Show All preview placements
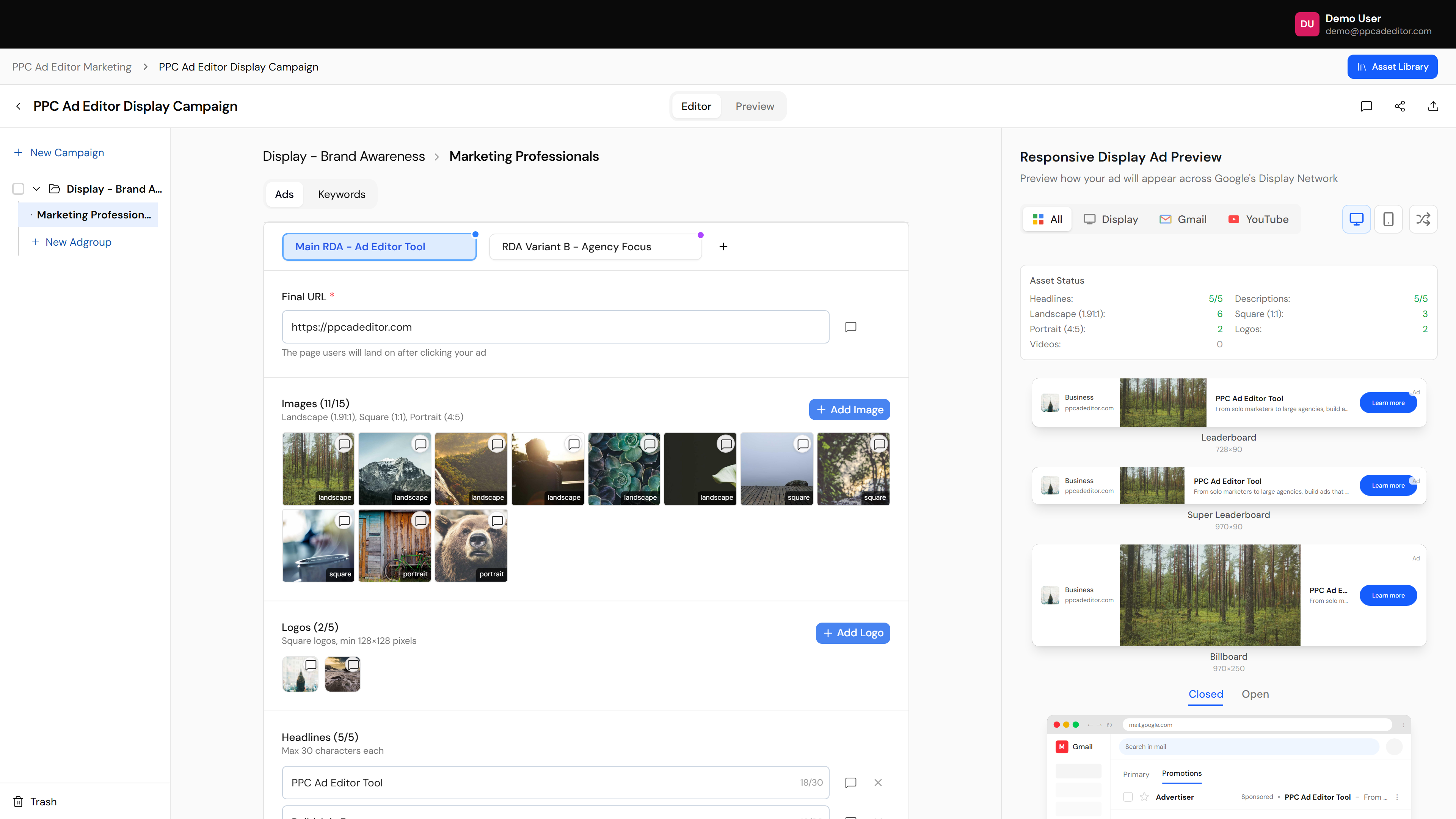The height and width of the screenshot is (819, 1456). (x=1047, y=219)
